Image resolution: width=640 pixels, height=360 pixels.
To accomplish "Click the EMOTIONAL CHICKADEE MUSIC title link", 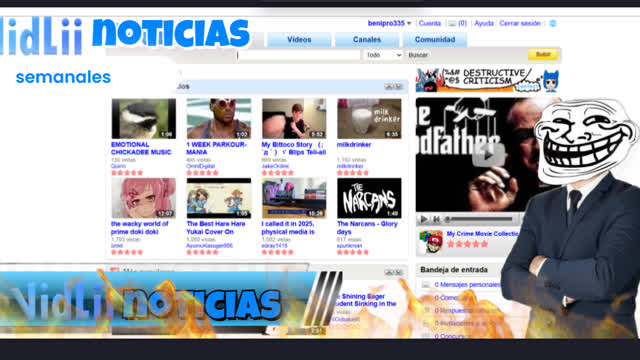I will click(141, 148).
